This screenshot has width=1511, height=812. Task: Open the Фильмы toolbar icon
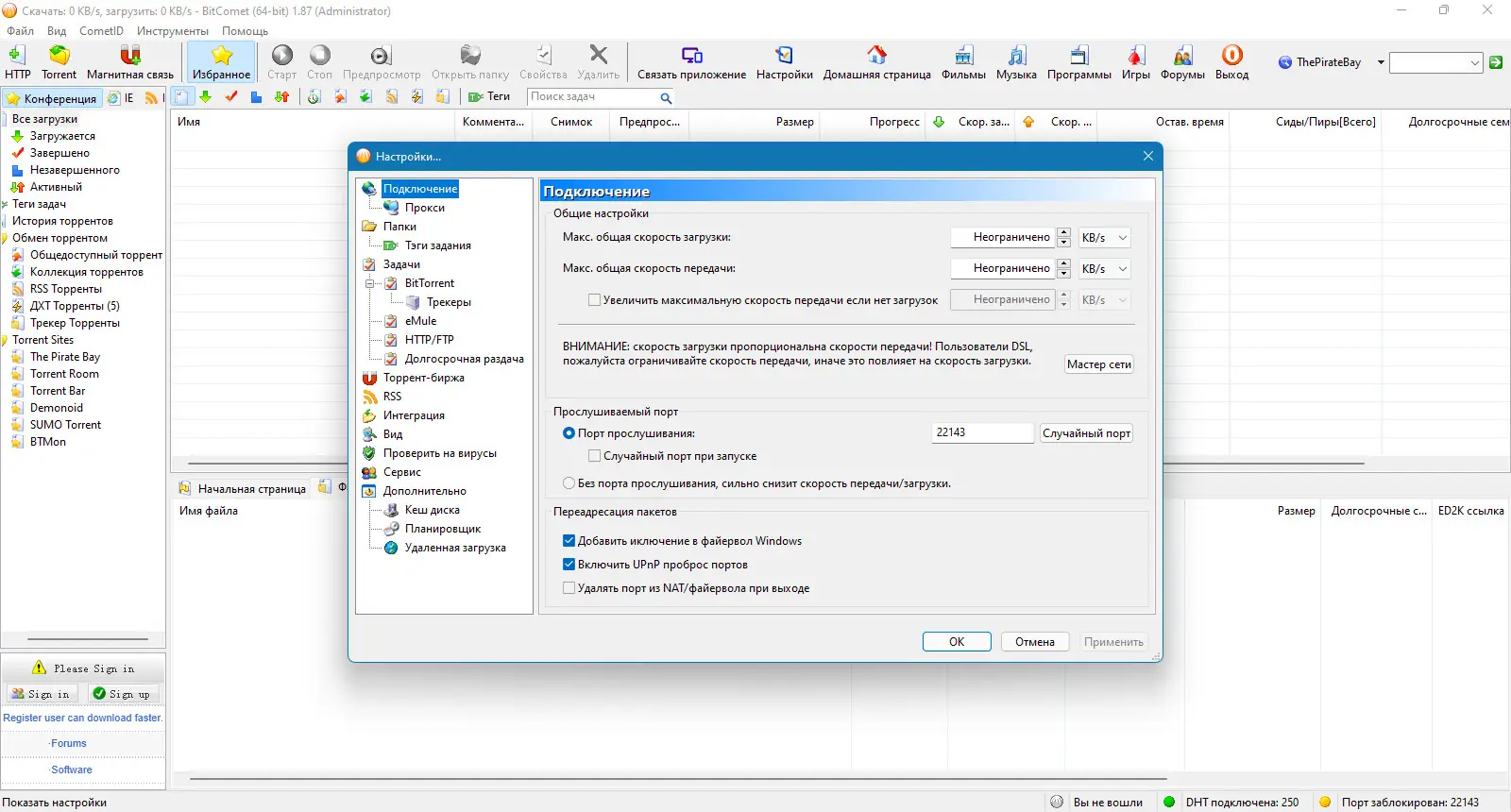pyautogui.click(x=963, y=62)
